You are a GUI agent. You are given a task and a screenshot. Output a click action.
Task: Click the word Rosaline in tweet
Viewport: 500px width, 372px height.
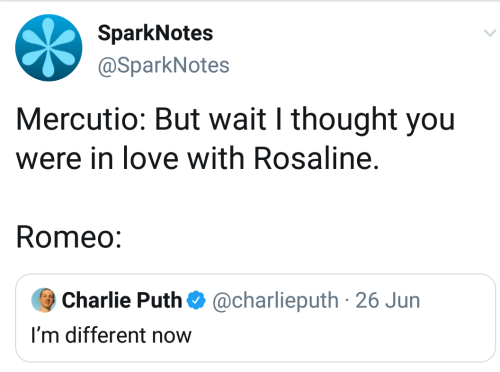316,158
